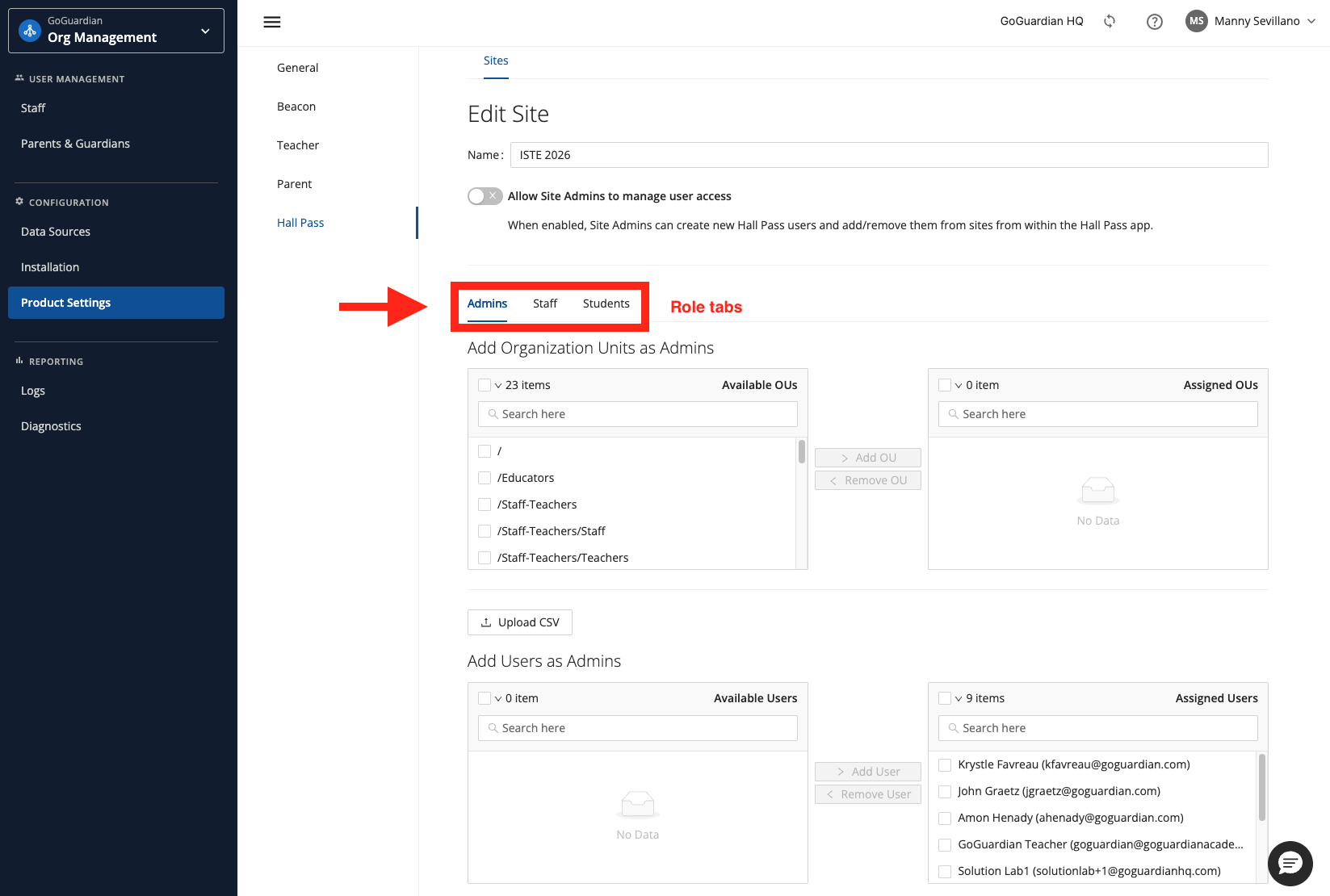The image size is (1330, 896).
Task: Open the General settings section
Action: [x=297, y=68]
